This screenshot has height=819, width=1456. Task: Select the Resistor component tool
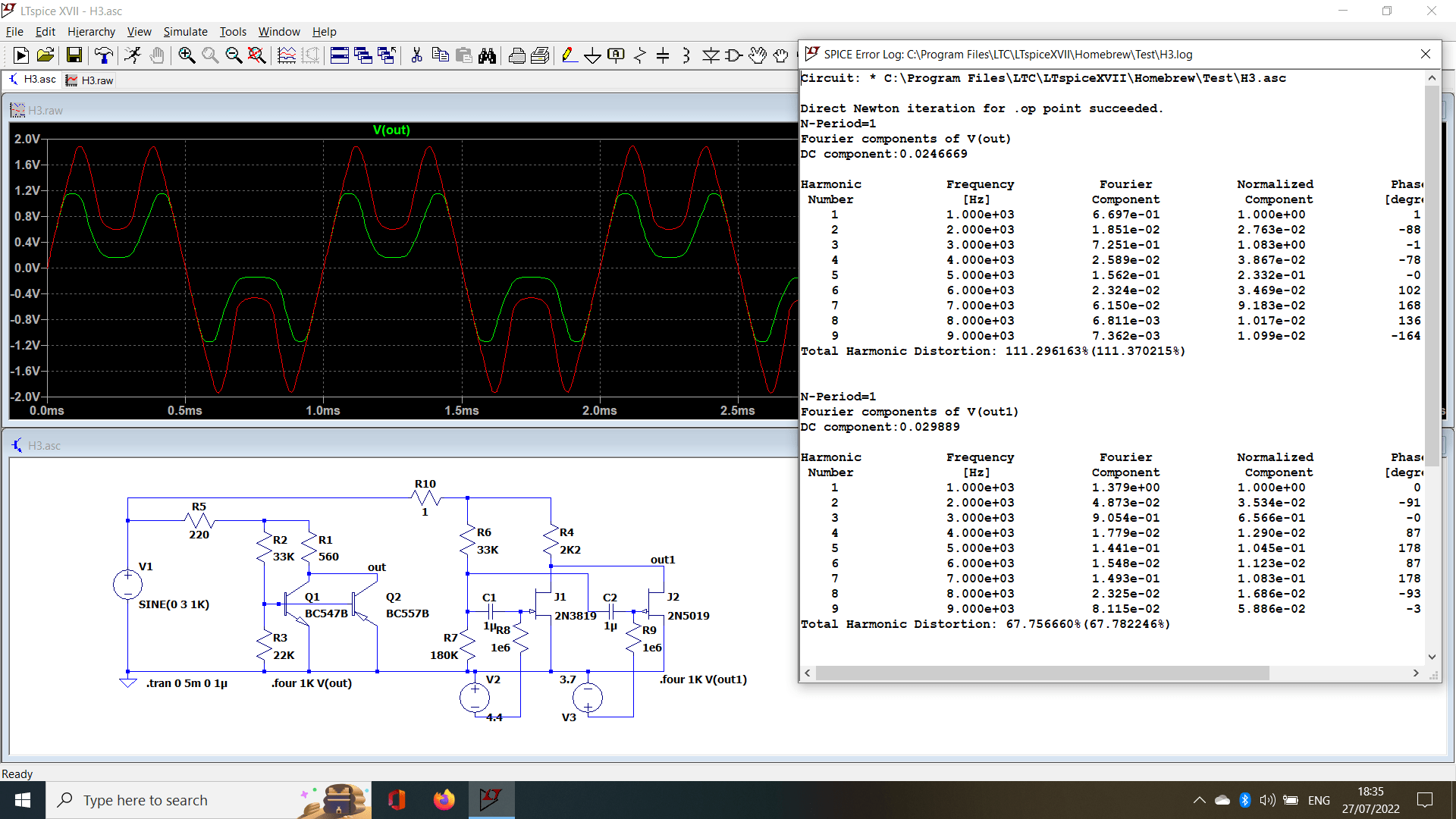coord(640,55)
